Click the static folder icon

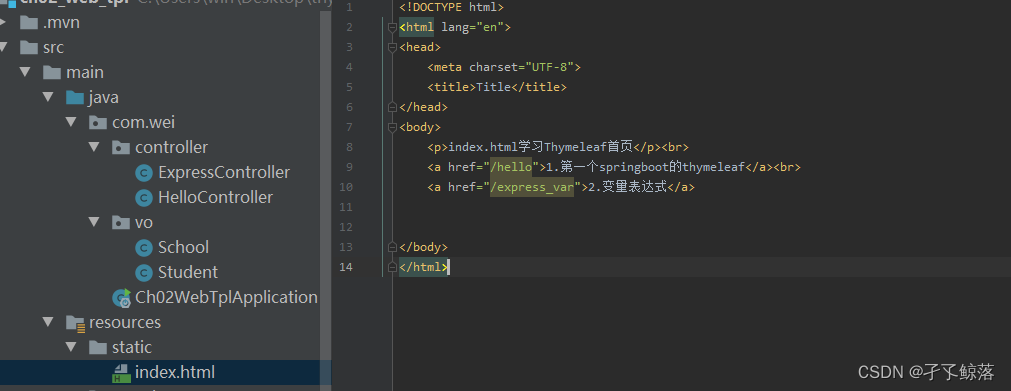98,348
